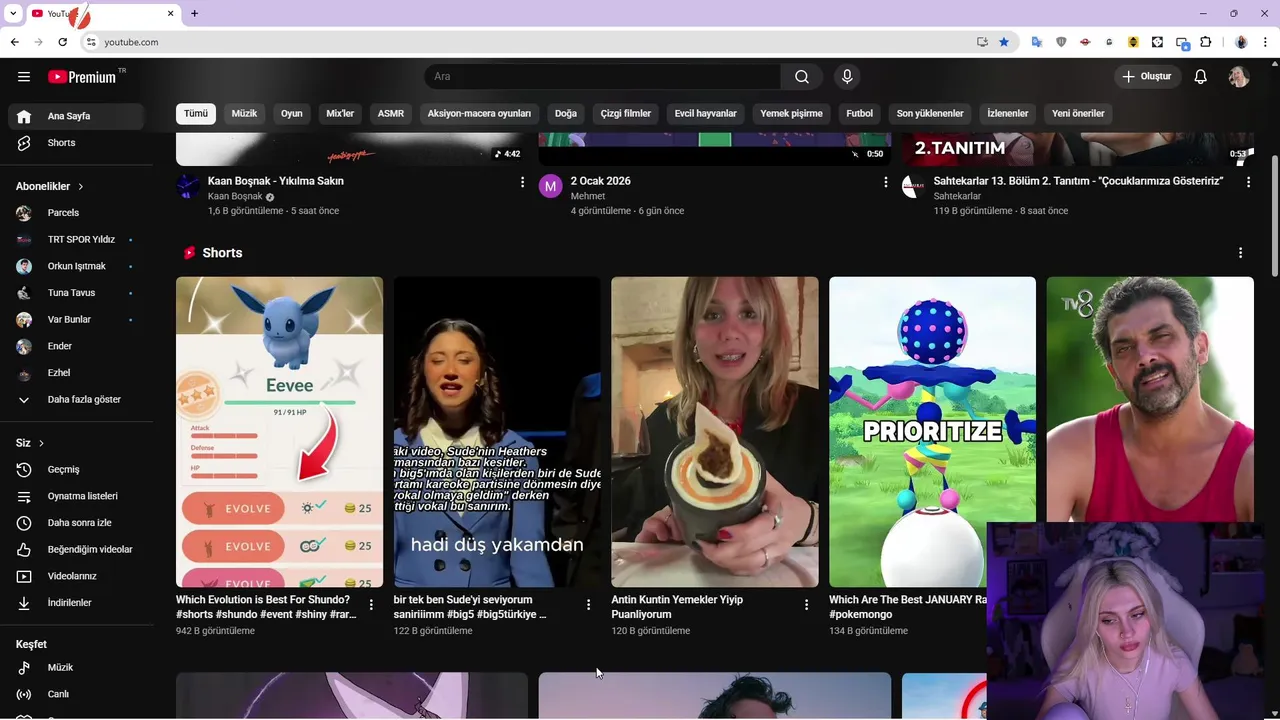
Task: Open Orkun Işıtmak channel
Action: pyautogui.click(x=76, y=266)
